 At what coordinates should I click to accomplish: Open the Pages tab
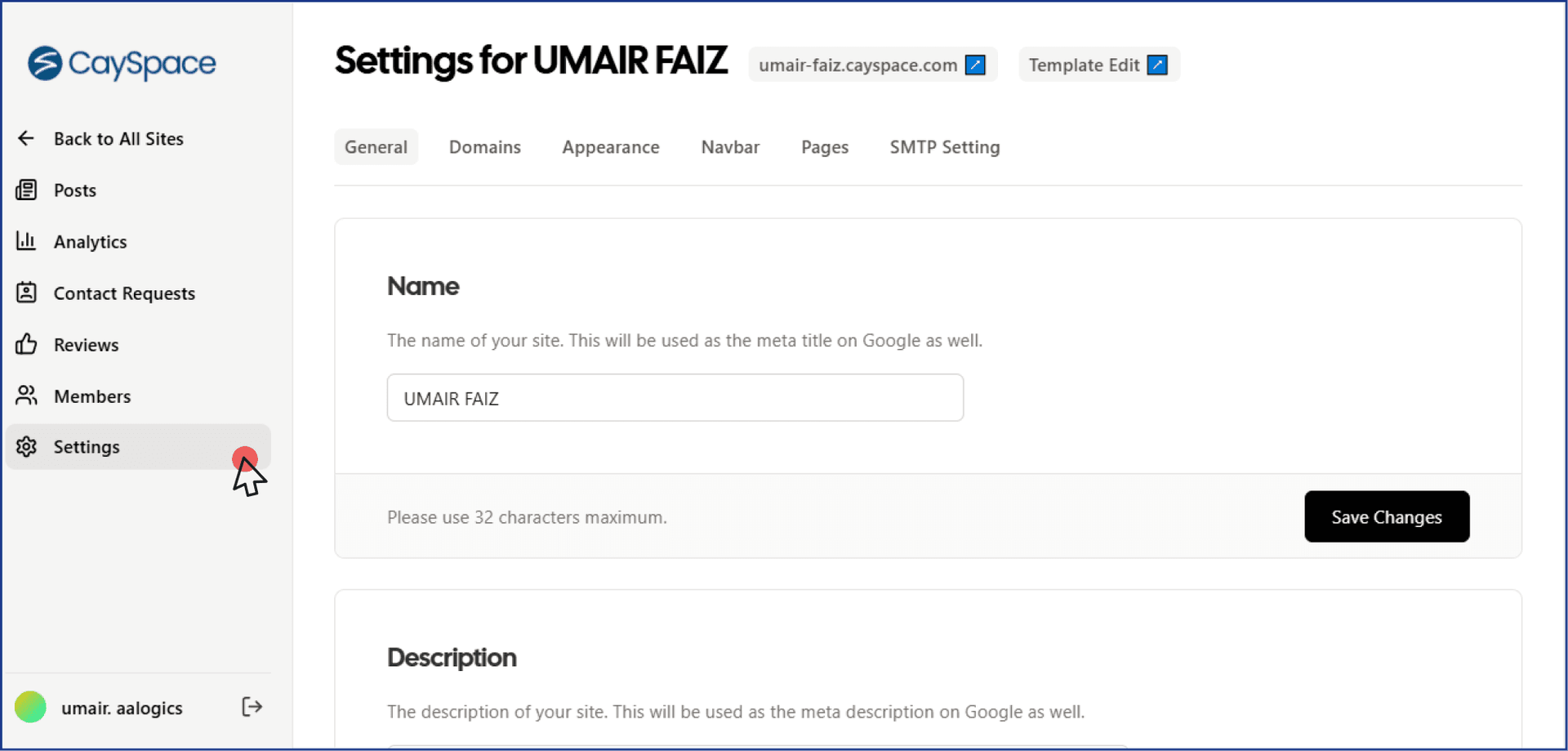[x=825, y=147]
